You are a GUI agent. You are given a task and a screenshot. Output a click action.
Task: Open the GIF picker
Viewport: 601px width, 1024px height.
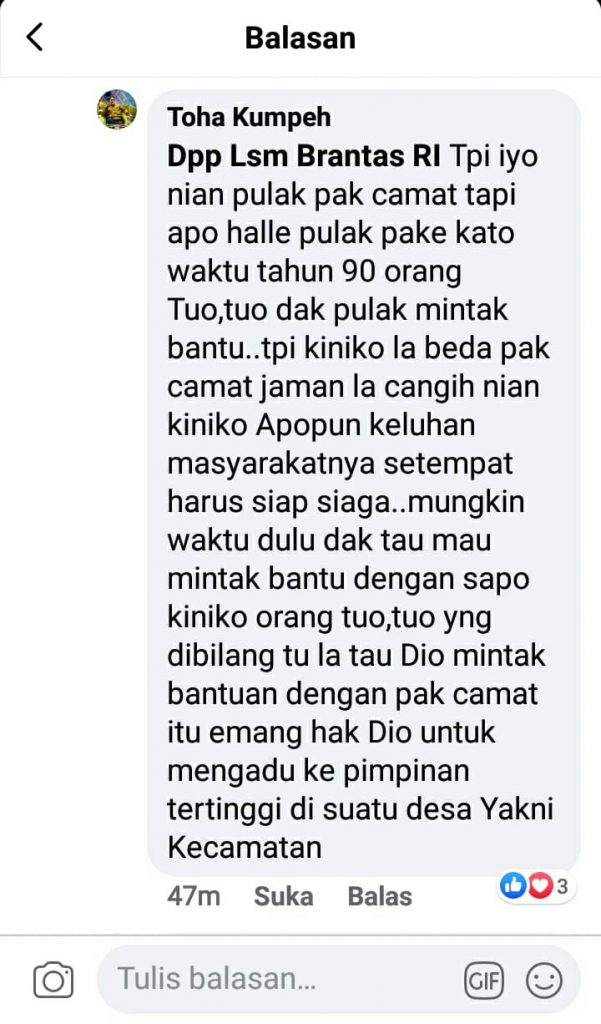point(483,980)
